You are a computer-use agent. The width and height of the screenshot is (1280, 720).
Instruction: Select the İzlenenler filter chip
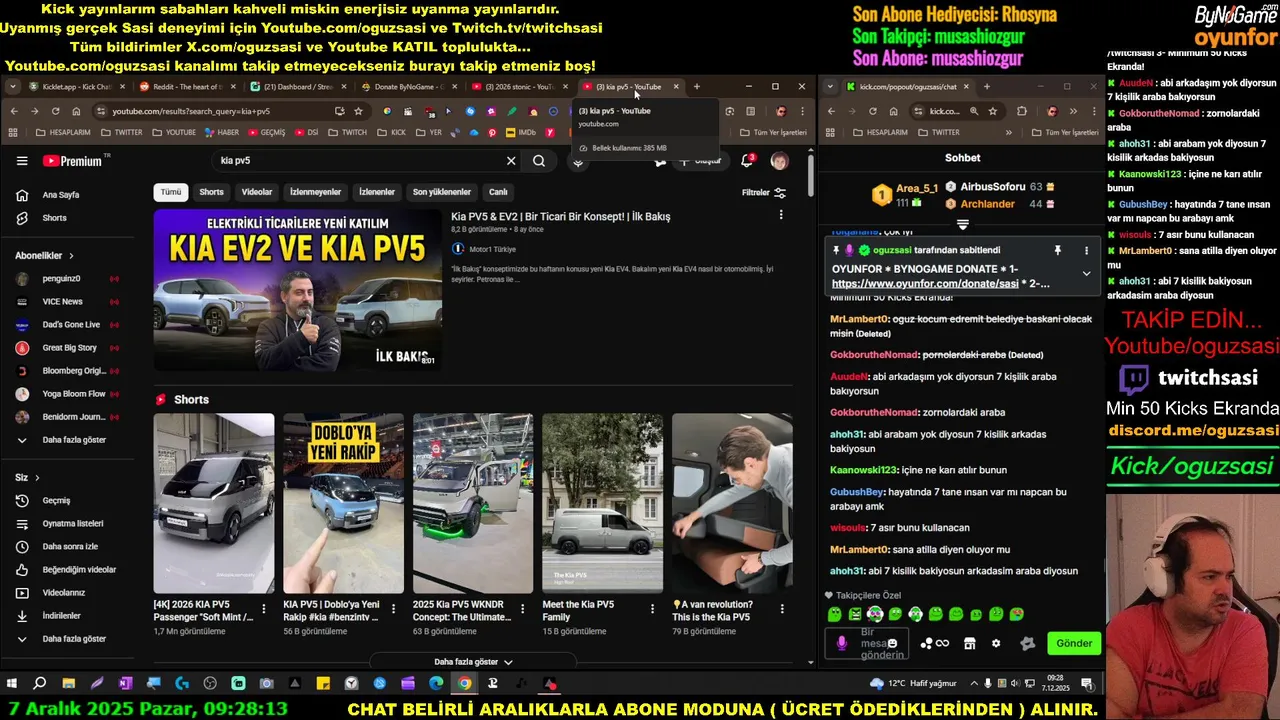[377, 192]
